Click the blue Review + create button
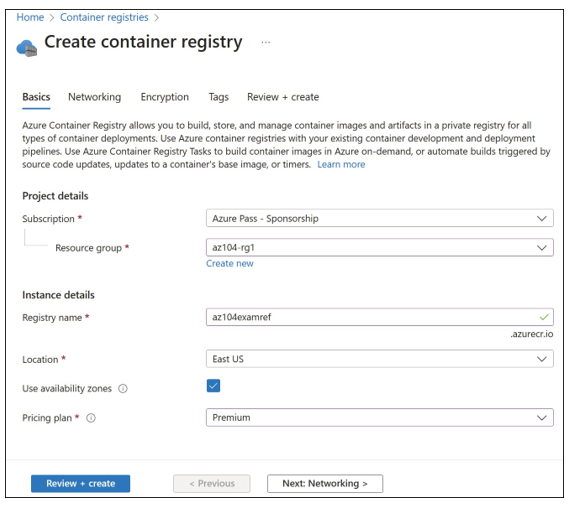Viewport: 569px width, 505px height. (x=81, y=484)
